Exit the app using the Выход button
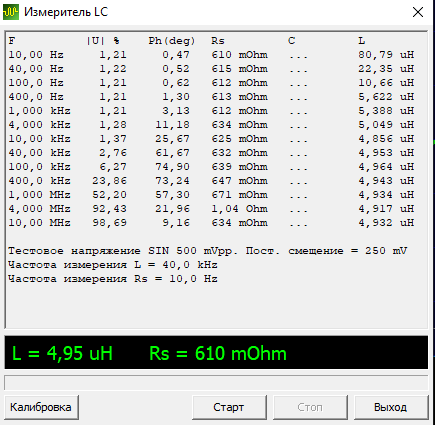This screenshot has height=425, width=435. (391, 407)
